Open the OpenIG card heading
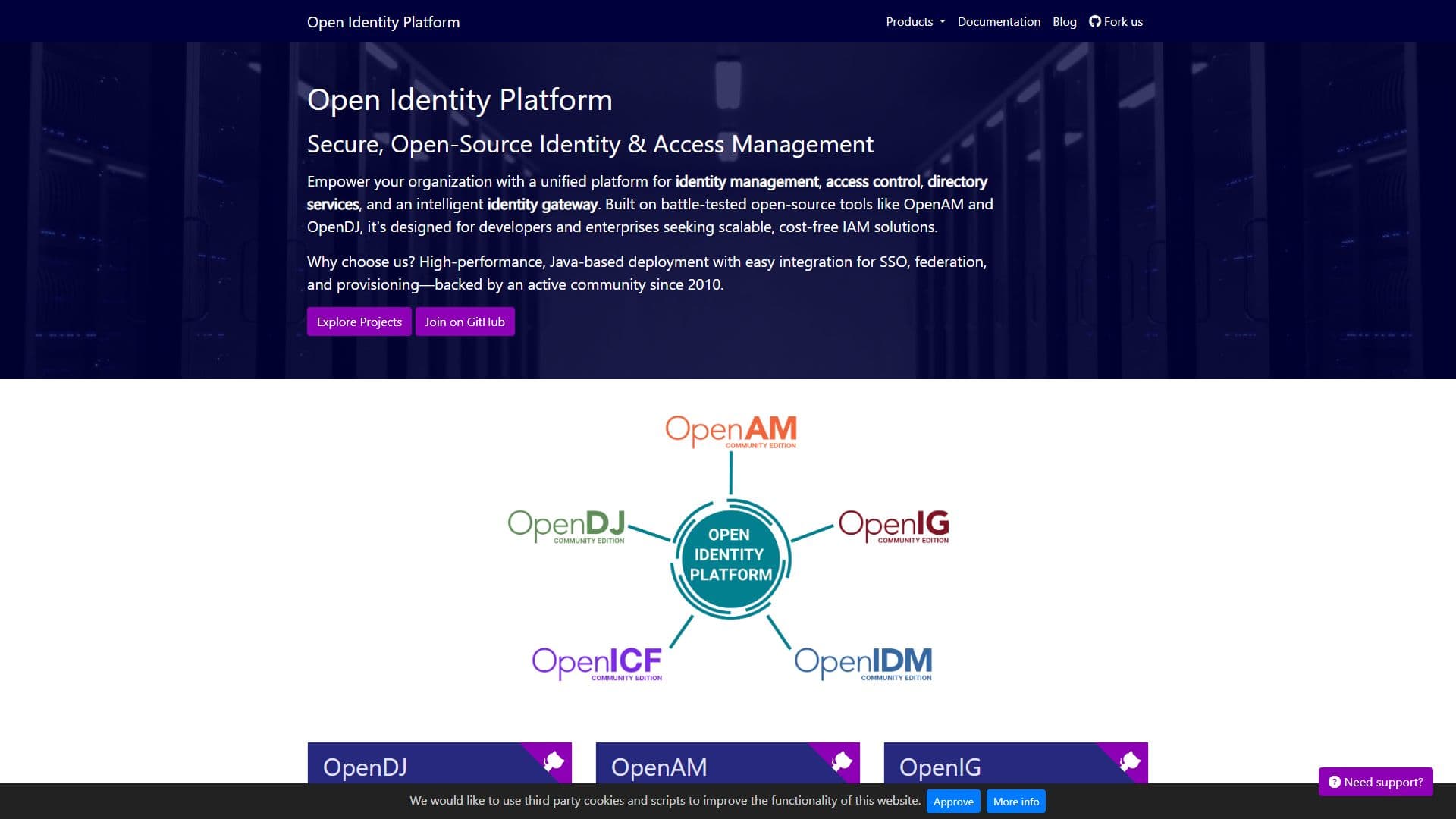Image resolution: width=1456 pixels, height=819 pixels. pyautogui.click(x=940, y=767)
